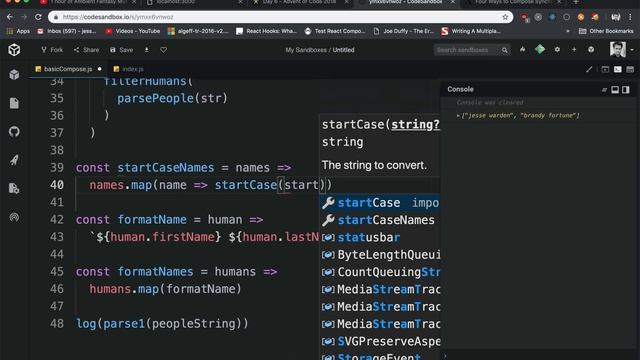The width and height of the screenshot is (640, 360).
Task: Dock console to bottom icon
Action: click(615, 90)
